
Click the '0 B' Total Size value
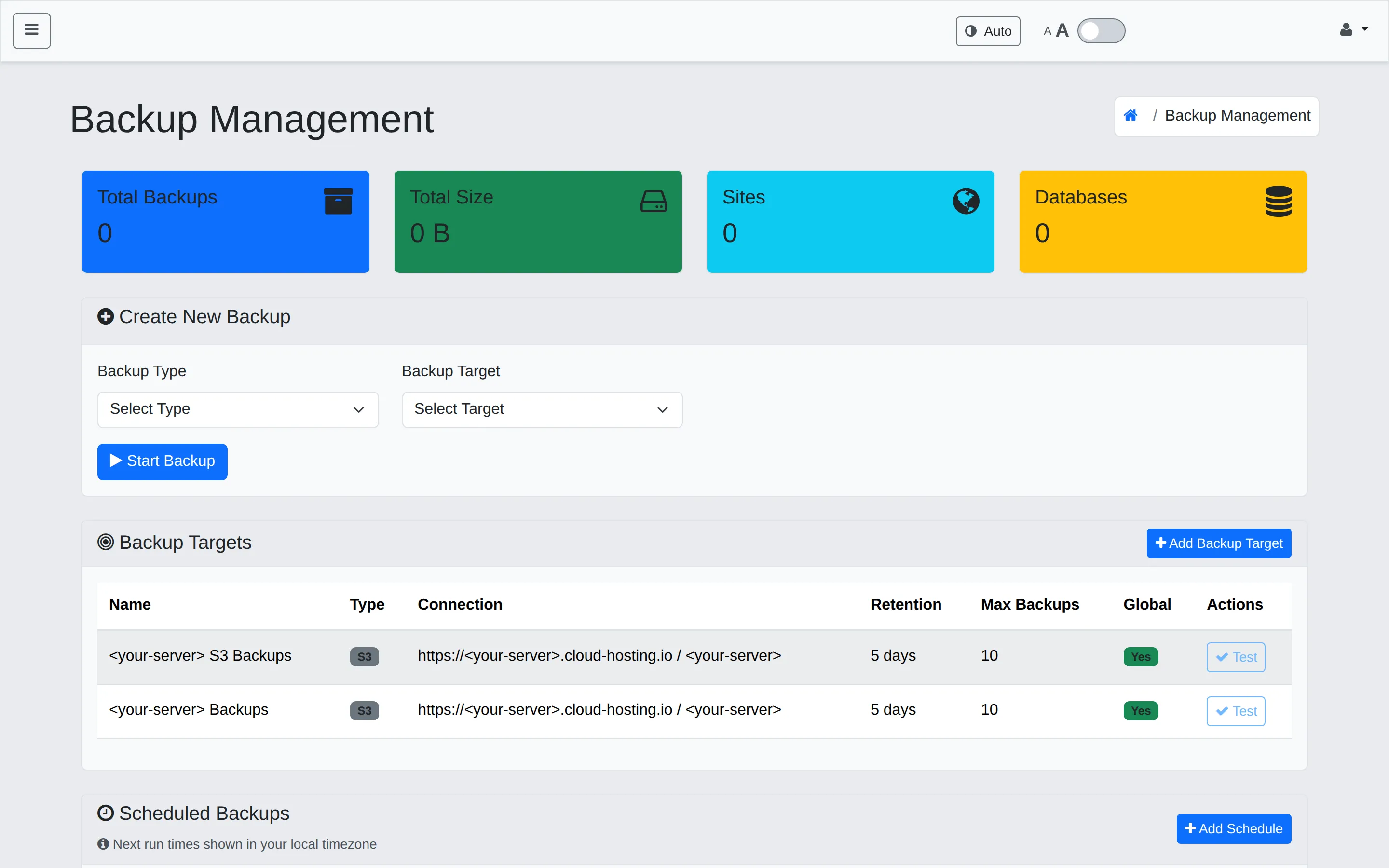430,233
